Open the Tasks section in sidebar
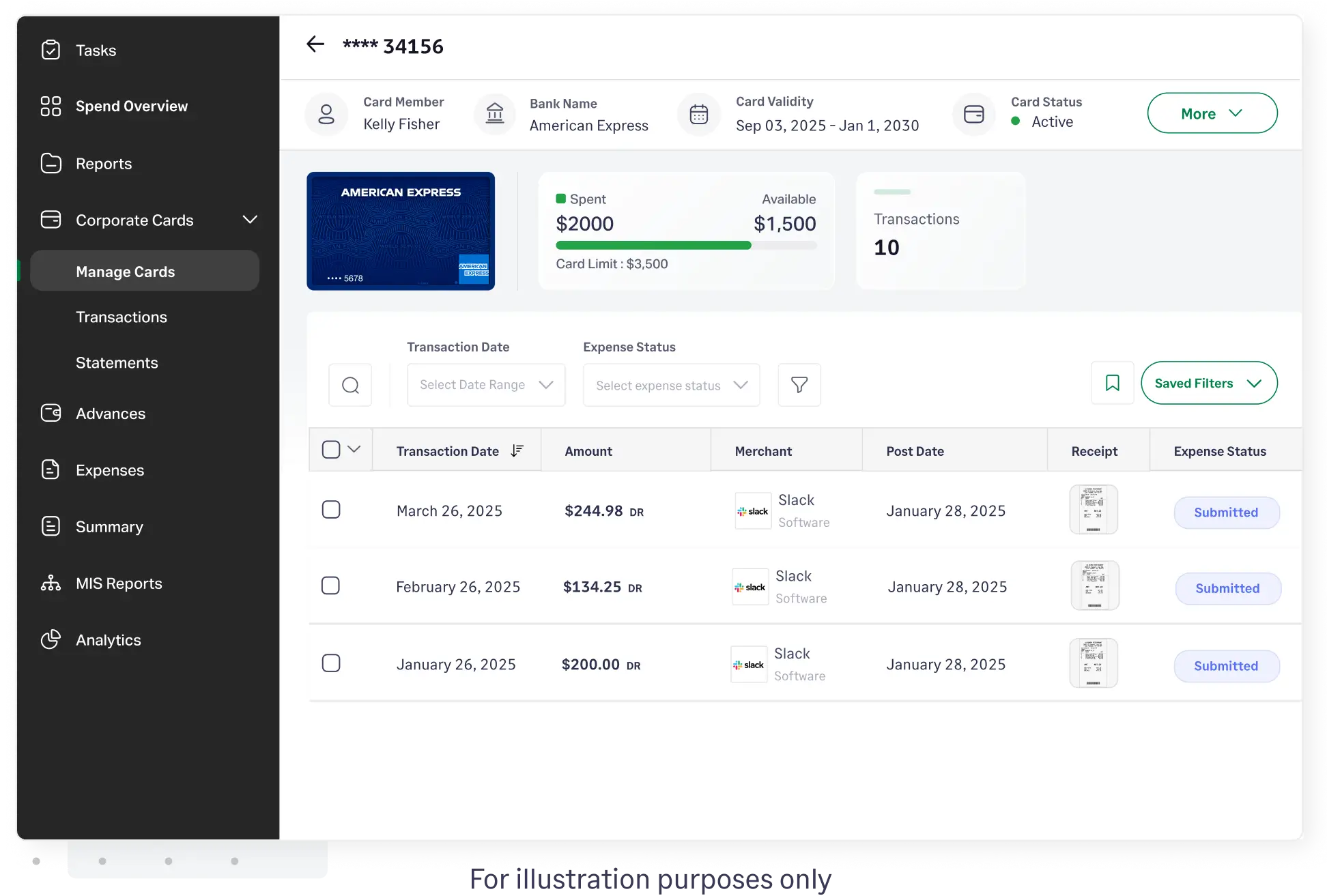The height and width of the screenshot is (896, 1327). (x=96, y=50)
